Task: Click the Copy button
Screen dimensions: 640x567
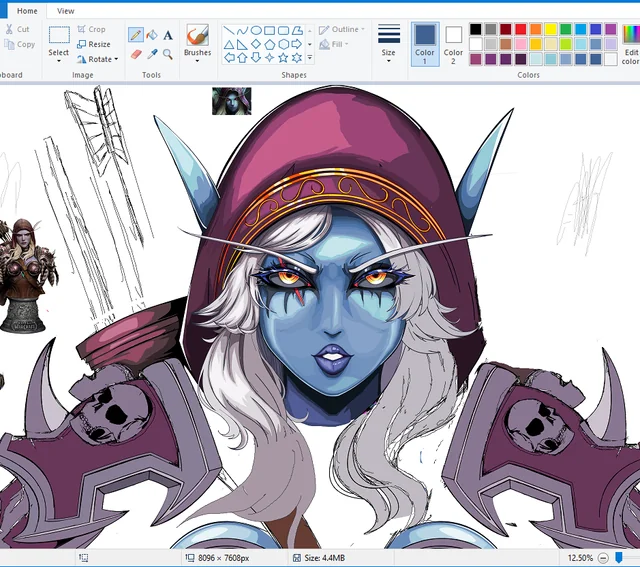Action: tap(20, 44)
